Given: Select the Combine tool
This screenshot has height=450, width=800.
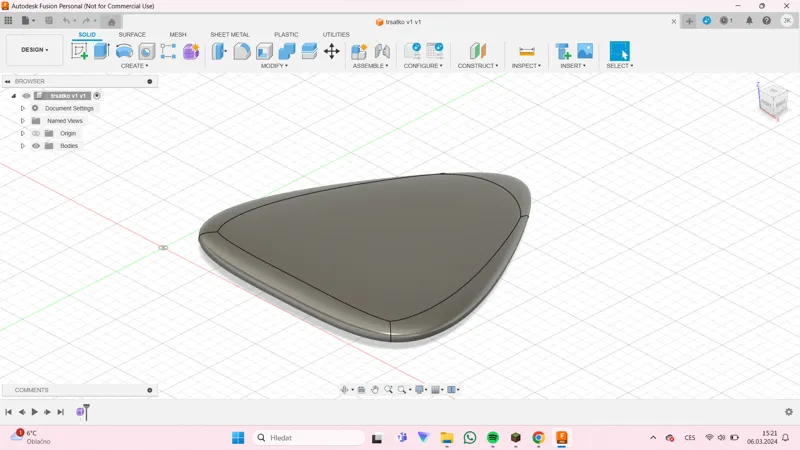Looking at the screenshot, I should 287,51.
